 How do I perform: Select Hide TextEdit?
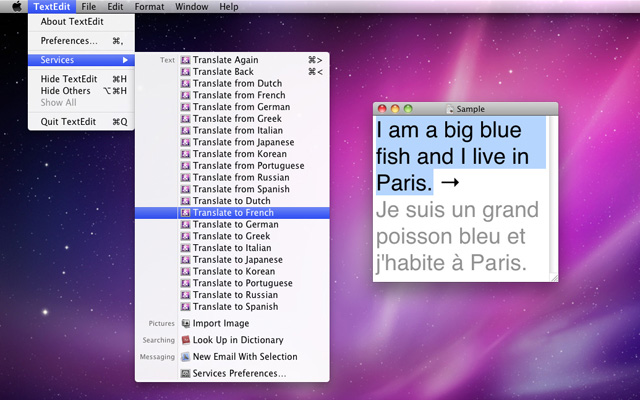click(81, 79)
